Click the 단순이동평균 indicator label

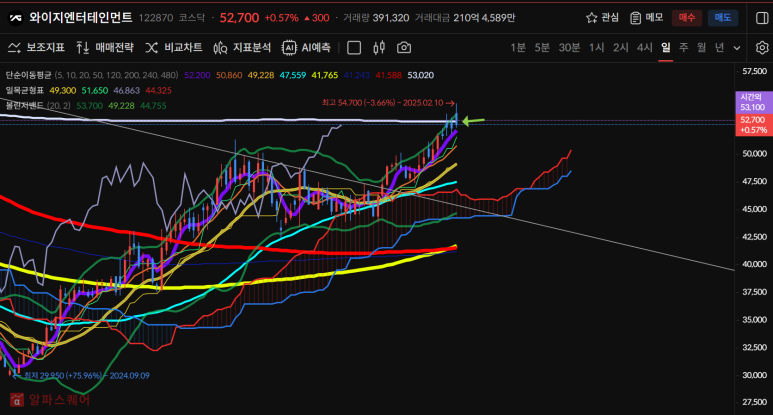pyautogui.click(x=29, y=75)
